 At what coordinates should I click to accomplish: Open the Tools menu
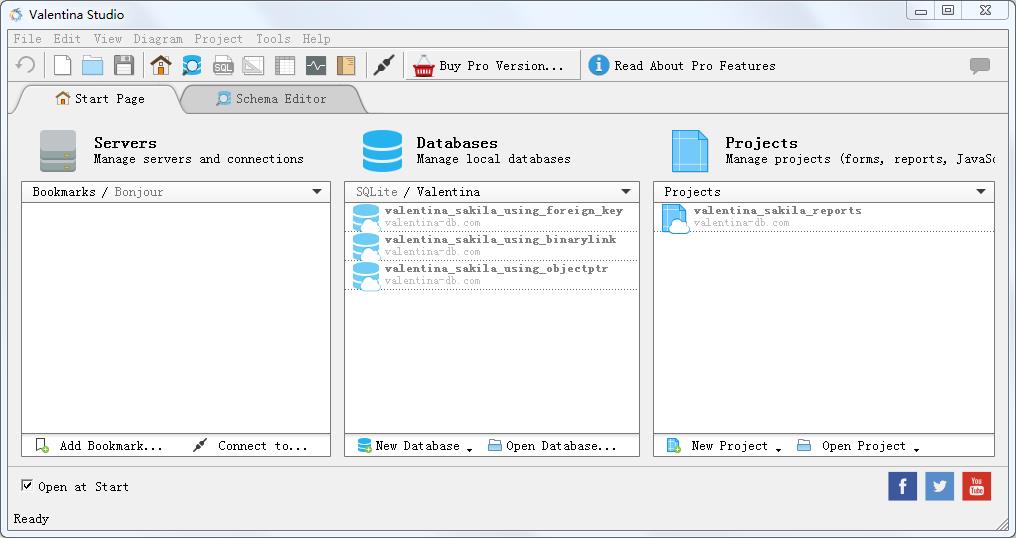(x=273, y=39)
